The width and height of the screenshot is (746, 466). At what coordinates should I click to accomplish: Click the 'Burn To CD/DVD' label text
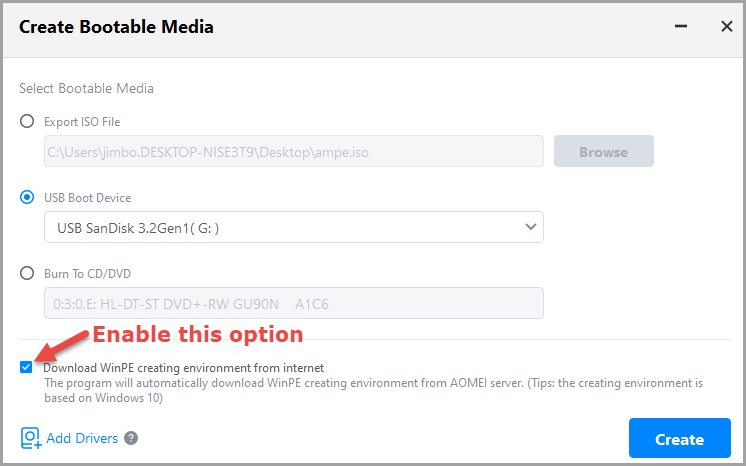pos(87,273)
